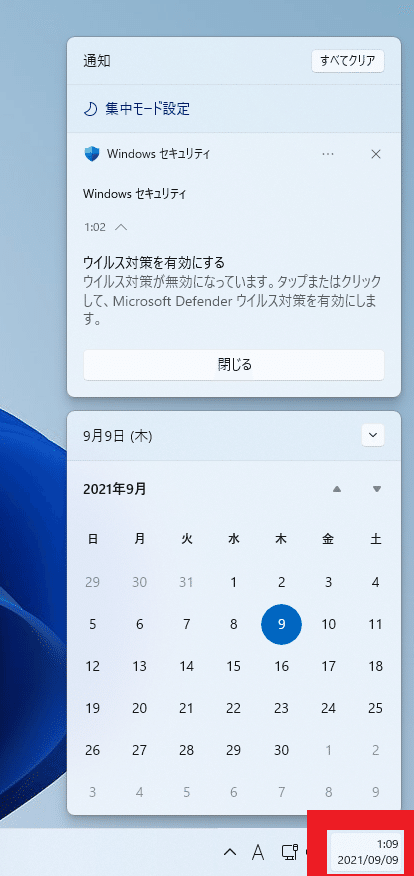Pick September 15 on the calendar
The width and height of the screenshot is (414, 876).
click(234, 666)
